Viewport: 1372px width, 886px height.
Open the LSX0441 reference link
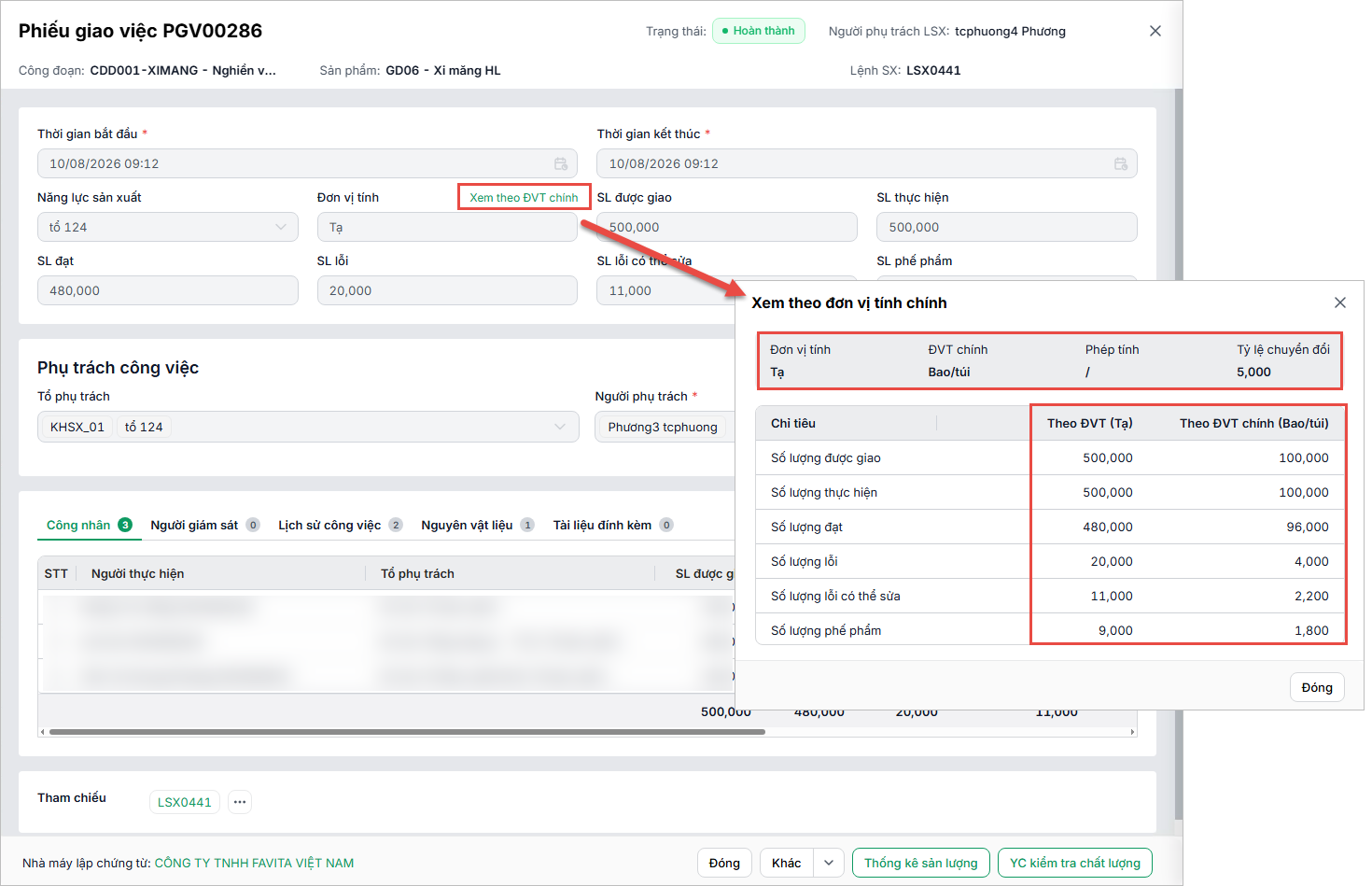point(185,802)
